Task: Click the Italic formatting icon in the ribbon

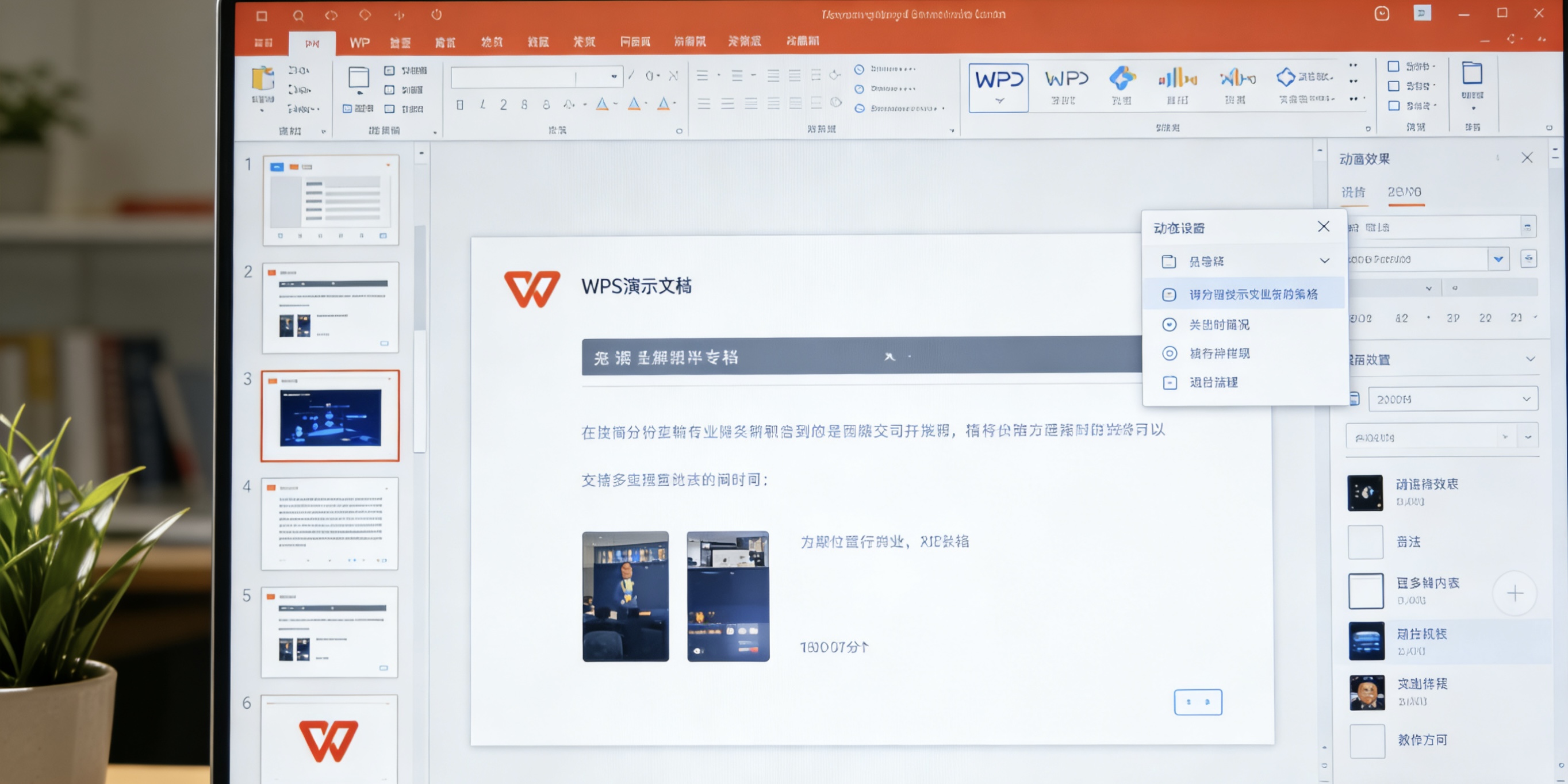Action: coord(482,105)
